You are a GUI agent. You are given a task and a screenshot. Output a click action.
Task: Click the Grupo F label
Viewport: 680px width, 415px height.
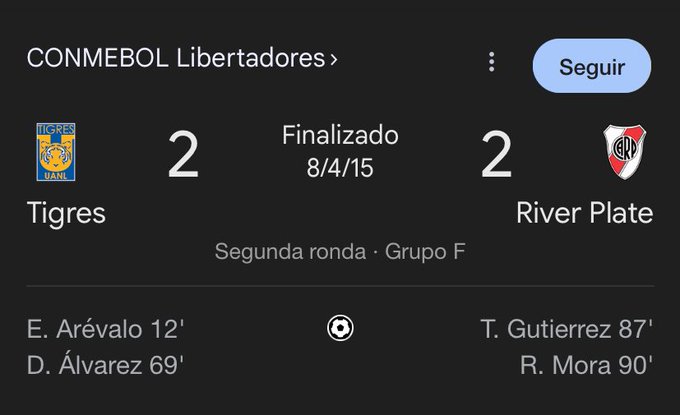point(425,252)
